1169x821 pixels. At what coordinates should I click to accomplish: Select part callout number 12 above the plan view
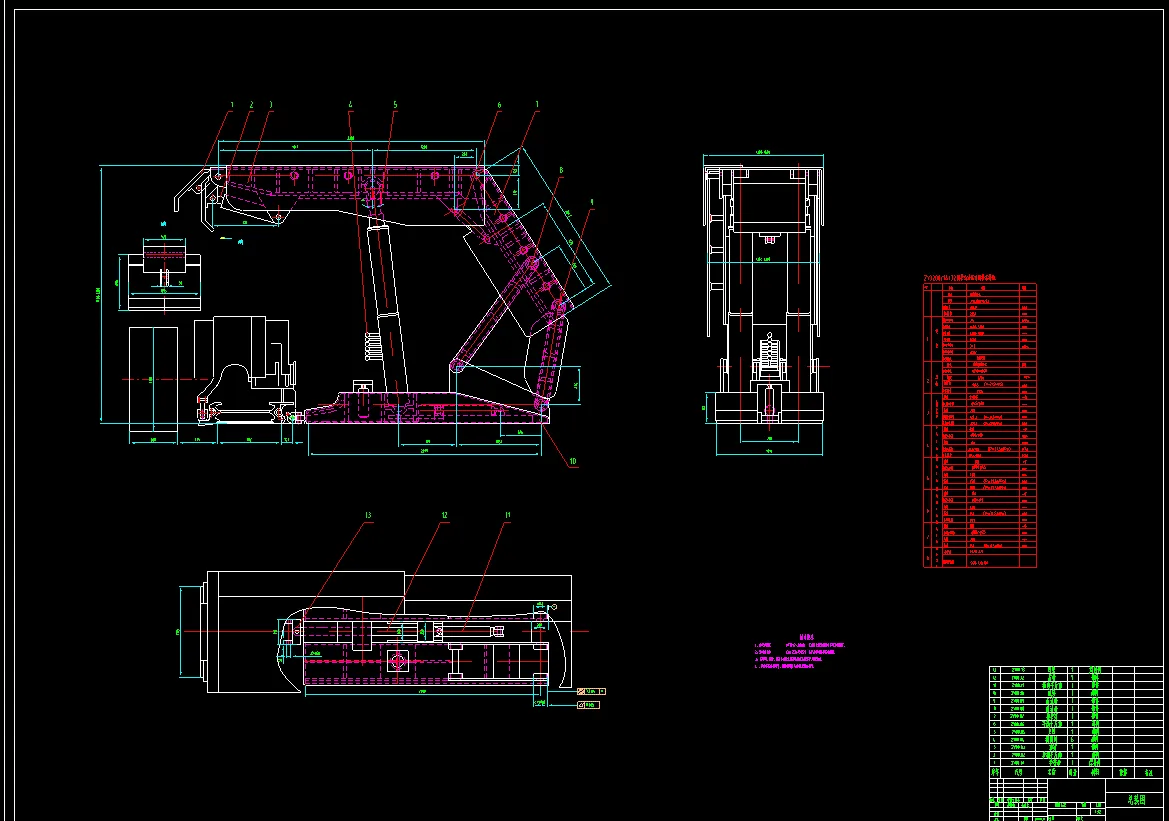point(444,515)
